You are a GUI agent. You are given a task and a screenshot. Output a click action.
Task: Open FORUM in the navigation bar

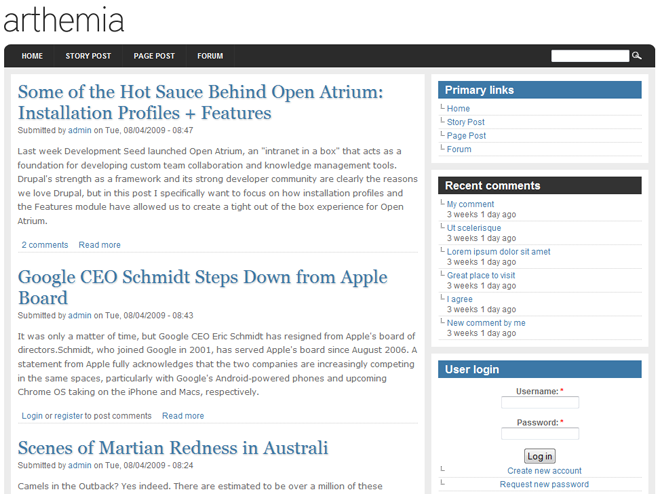(x=210, y=56)
